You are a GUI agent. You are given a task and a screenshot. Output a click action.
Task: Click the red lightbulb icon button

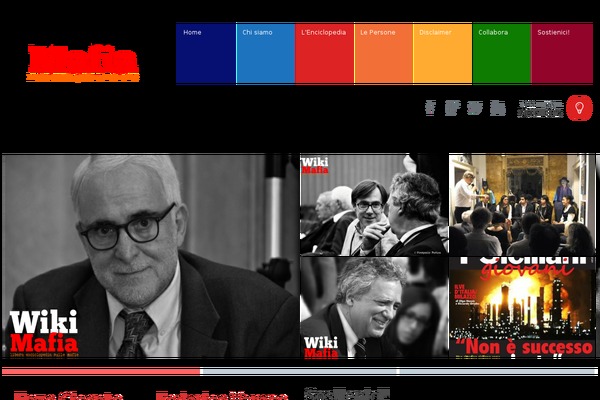coord(579,108)
